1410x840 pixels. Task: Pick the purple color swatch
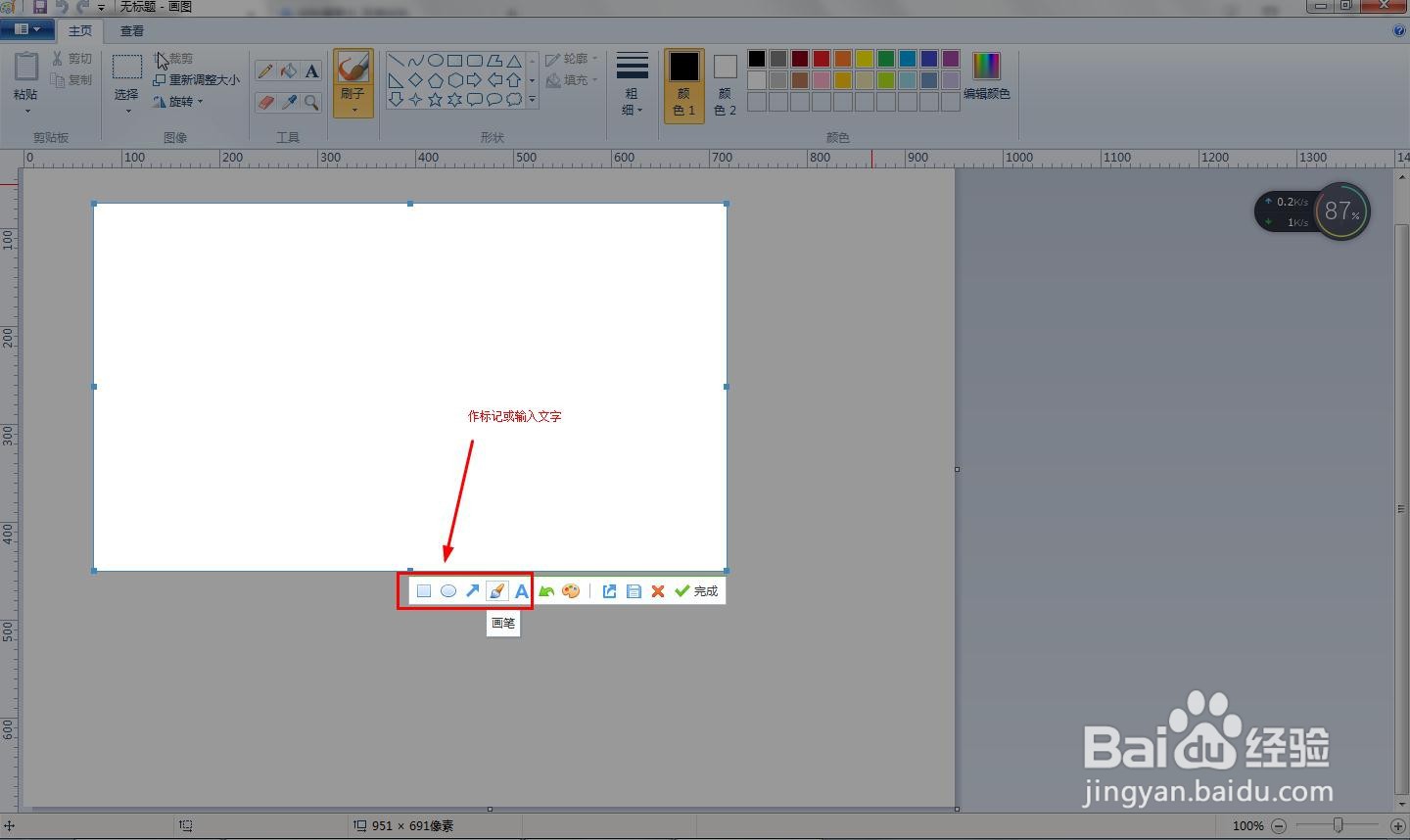click(951, 59)
